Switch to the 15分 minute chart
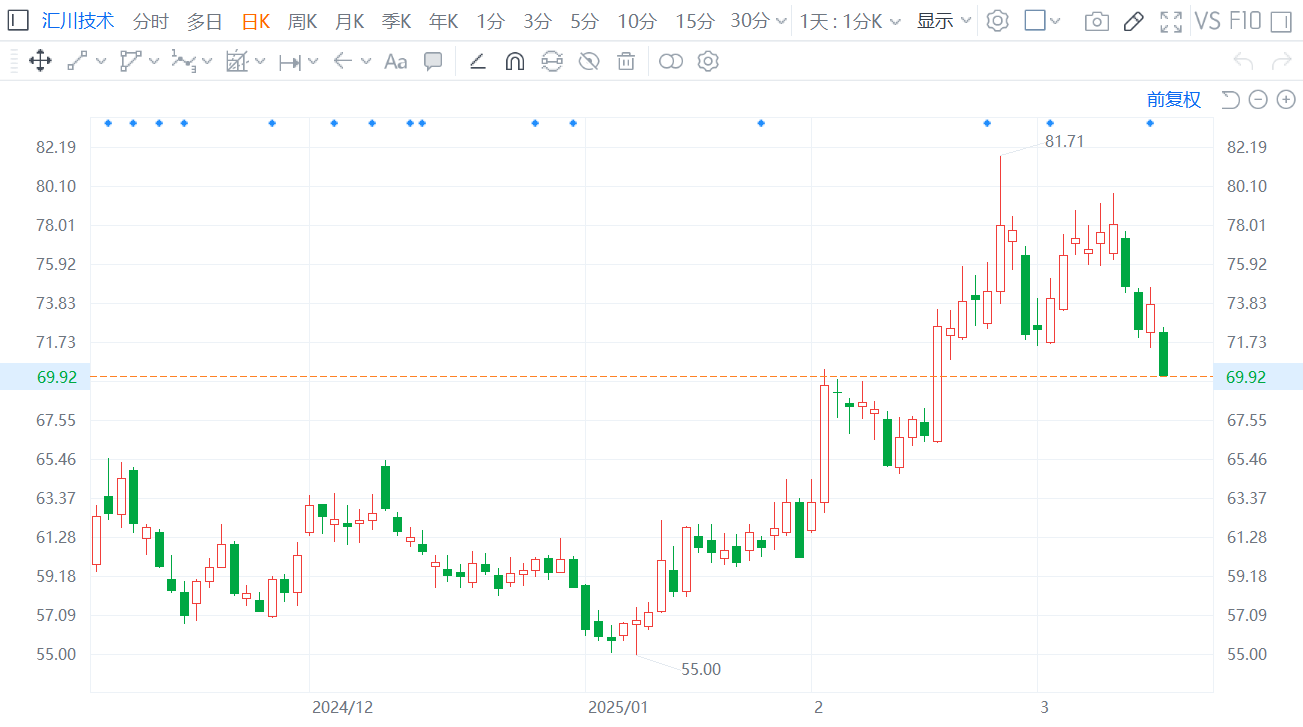This screenshot has width=1303, height=727. tap(694, 20)
